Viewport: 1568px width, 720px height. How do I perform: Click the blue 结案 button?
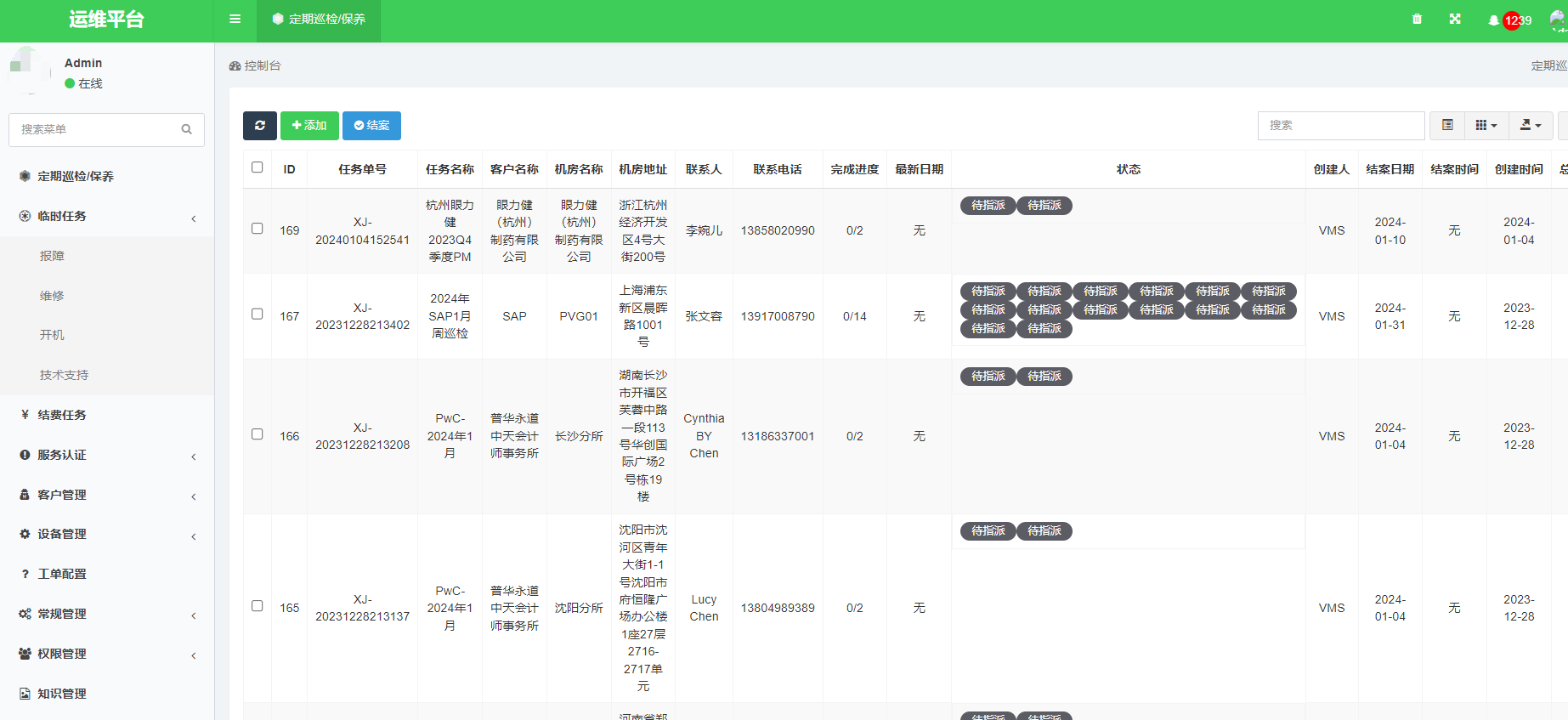click(371, 126)
